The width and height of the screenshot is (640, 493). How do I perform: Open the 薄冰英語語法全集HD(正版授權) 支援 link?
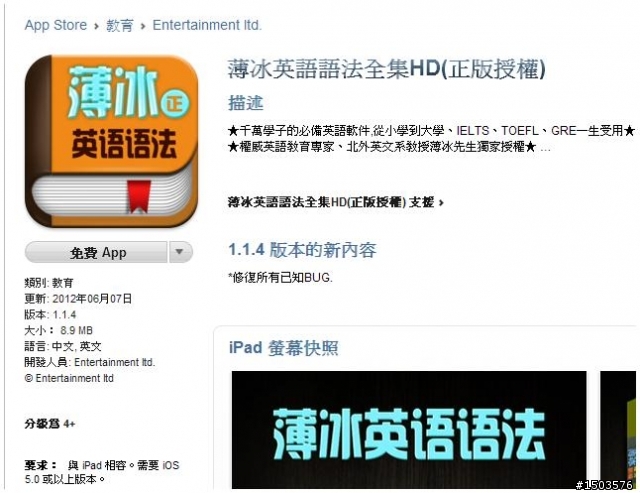pos(331,202)
